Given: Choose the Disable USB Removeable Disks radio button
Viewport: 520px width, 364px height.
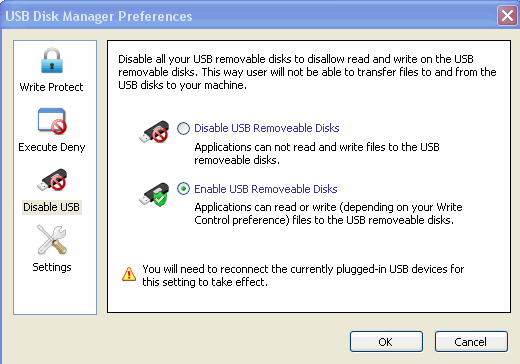Looking at the screenshot, I should click(183, 128).
